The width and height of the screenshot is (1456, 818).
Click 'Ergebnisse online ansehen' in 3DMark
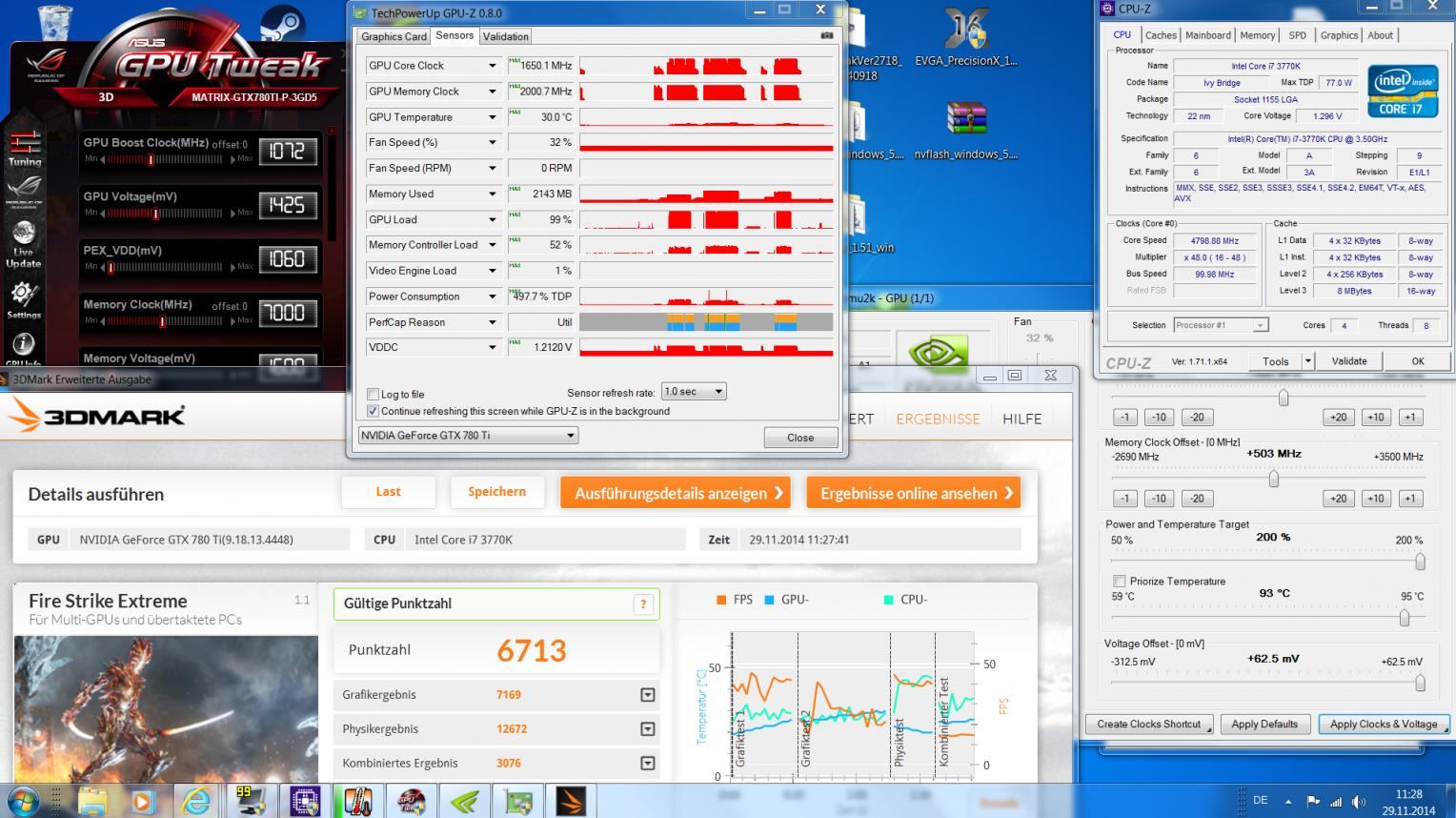coord(913,493)
